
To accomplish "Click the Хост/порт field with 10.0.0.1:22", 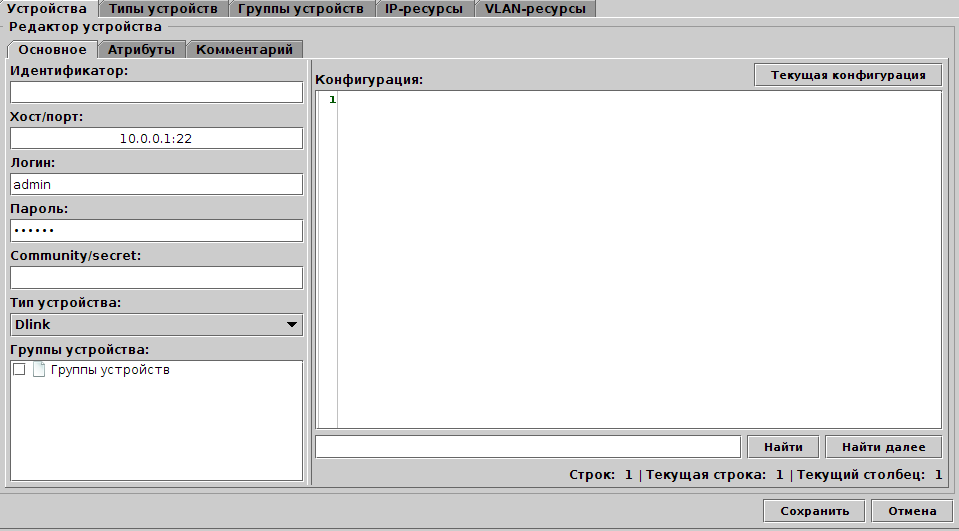I will pyautogui.click(x=156, y=139).
